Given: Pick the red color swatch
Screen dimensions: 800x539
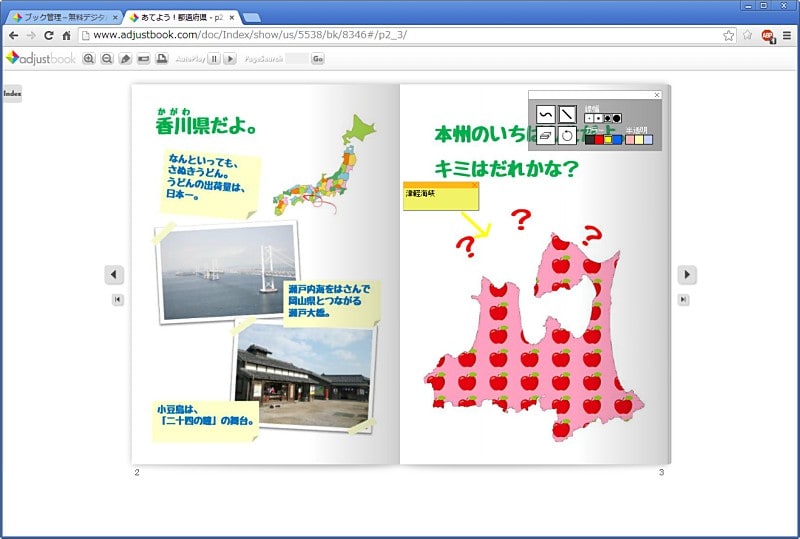Looking at the screenshot, I should (600, 139).
